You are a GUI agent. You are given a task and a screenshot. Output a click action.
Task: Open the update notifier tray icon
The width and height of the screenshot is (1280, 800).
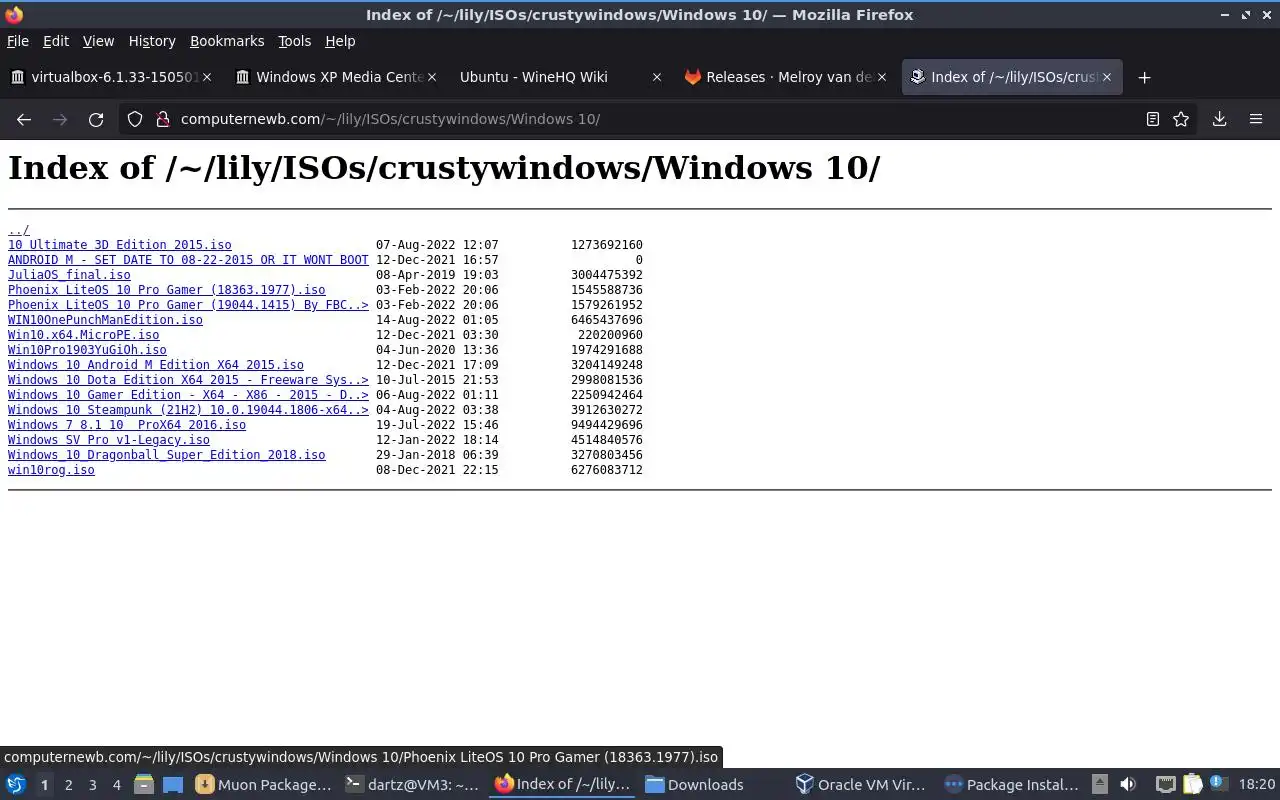(1218, 783)
